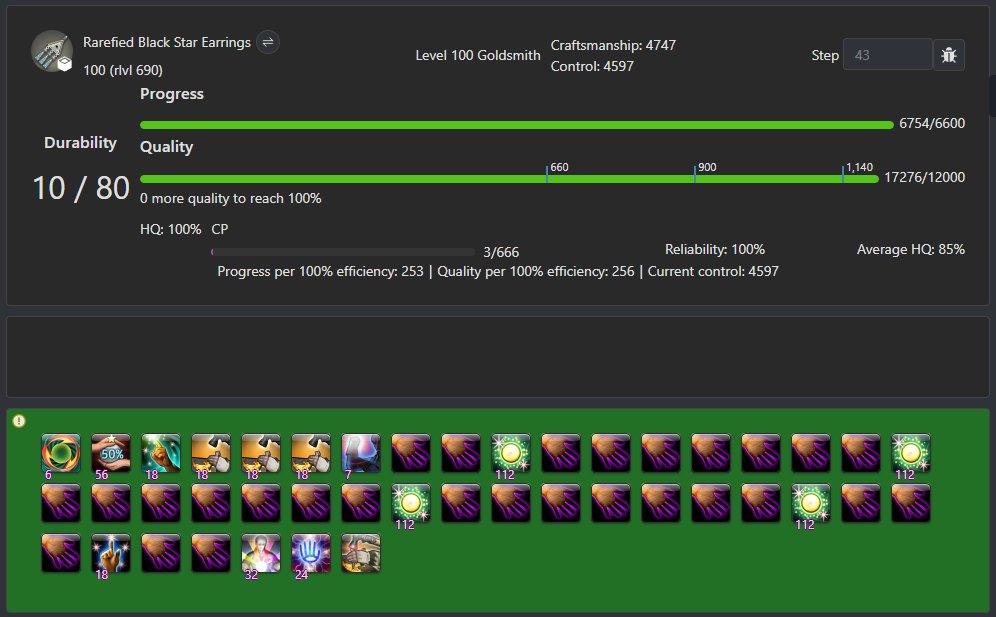Click the progress value '6754/6600'
This screenshot has height=617, width=996.
tap(932, 123)
